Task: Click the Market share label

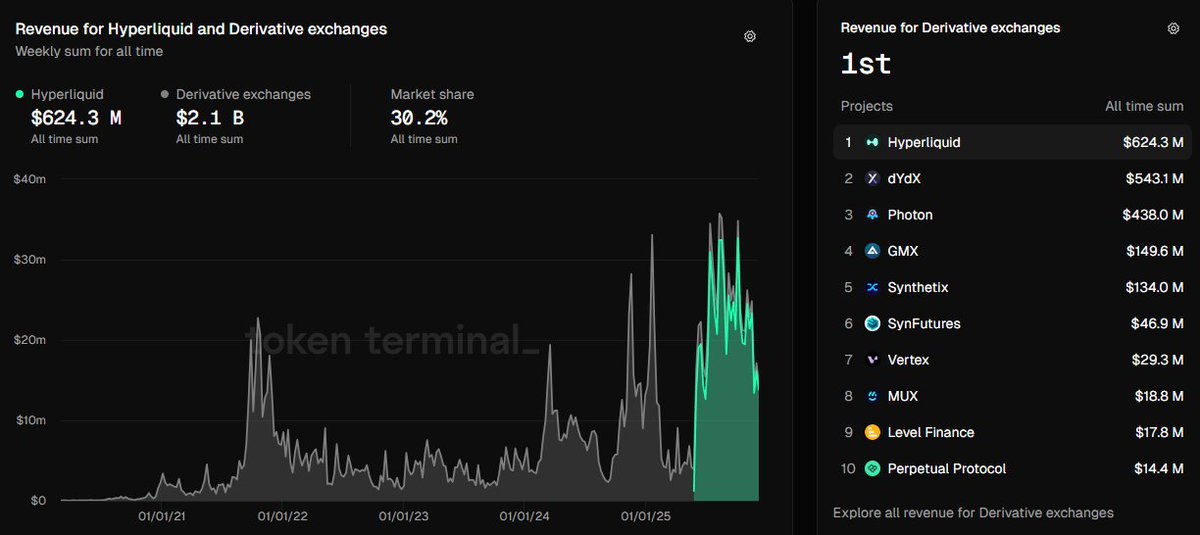Action: 432,94
